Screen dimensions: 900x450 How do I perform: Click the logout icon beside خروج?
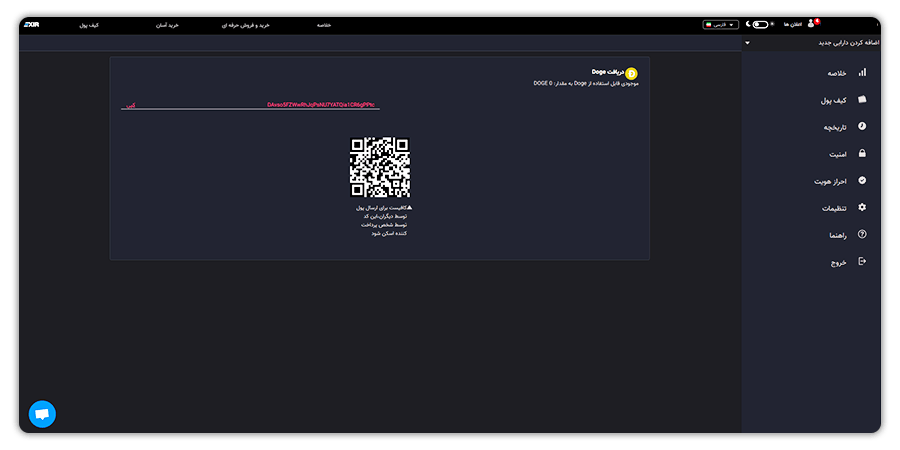[862, 261]
